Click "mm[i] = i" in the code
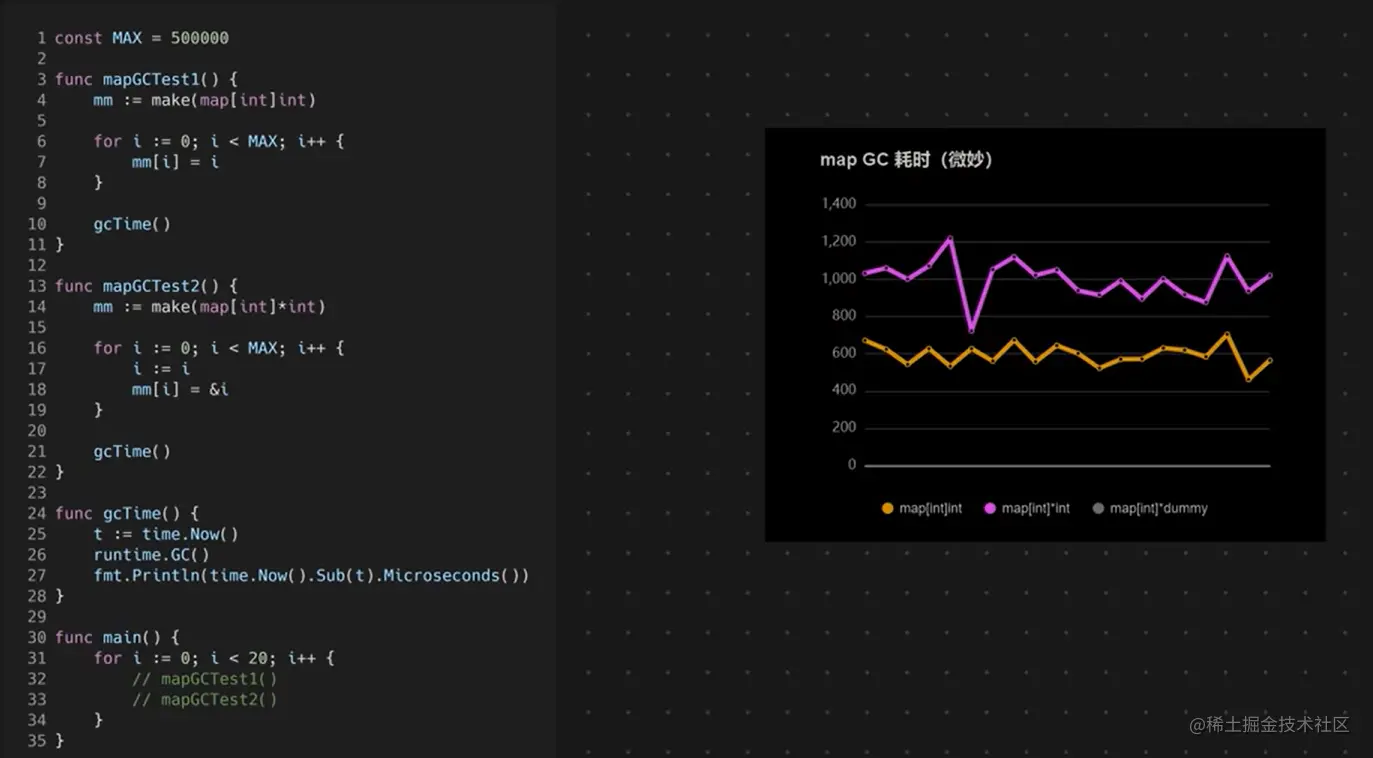The height and width of the screenshot is (758, 1373). coord(175,162)
